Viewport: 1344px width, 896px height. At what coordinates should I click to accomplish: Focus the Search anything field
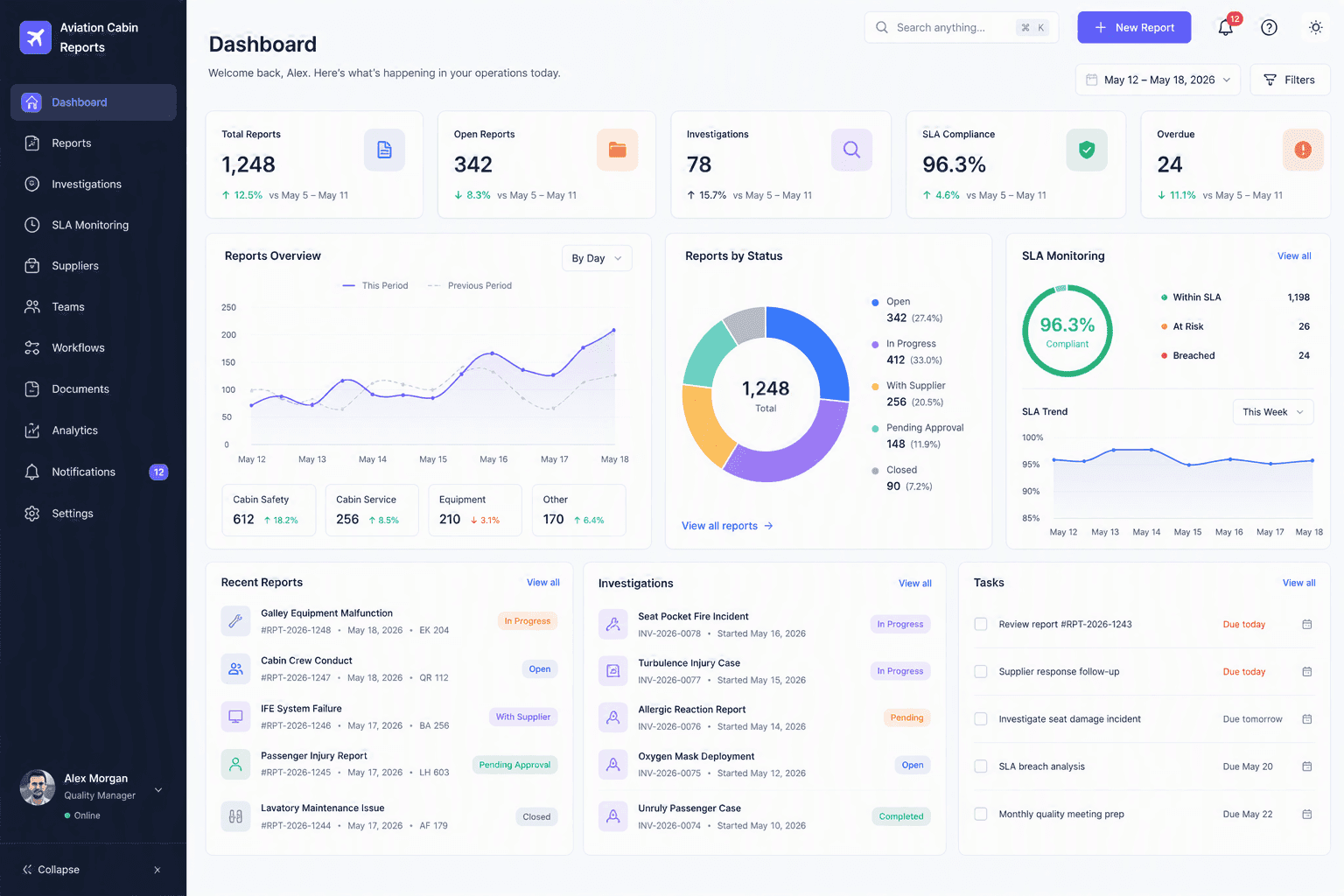click(962, 27)
